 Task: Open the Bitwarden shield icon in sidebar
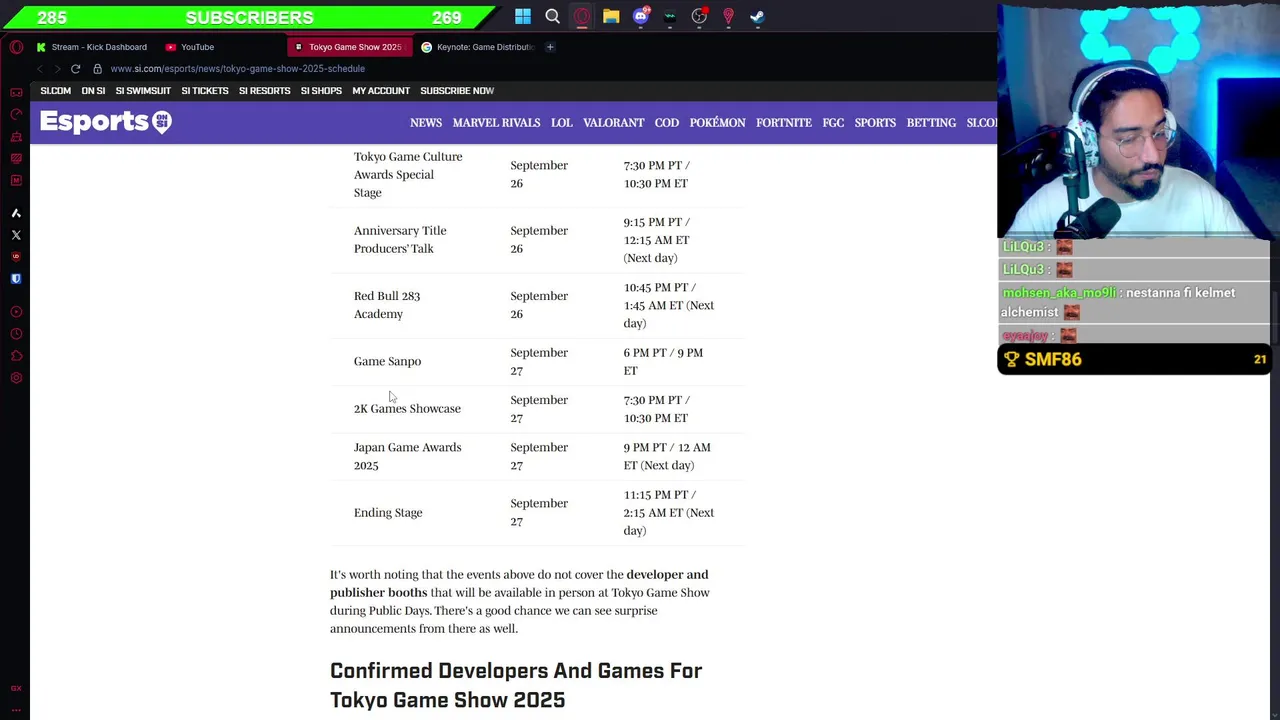(x=16, y=279)
